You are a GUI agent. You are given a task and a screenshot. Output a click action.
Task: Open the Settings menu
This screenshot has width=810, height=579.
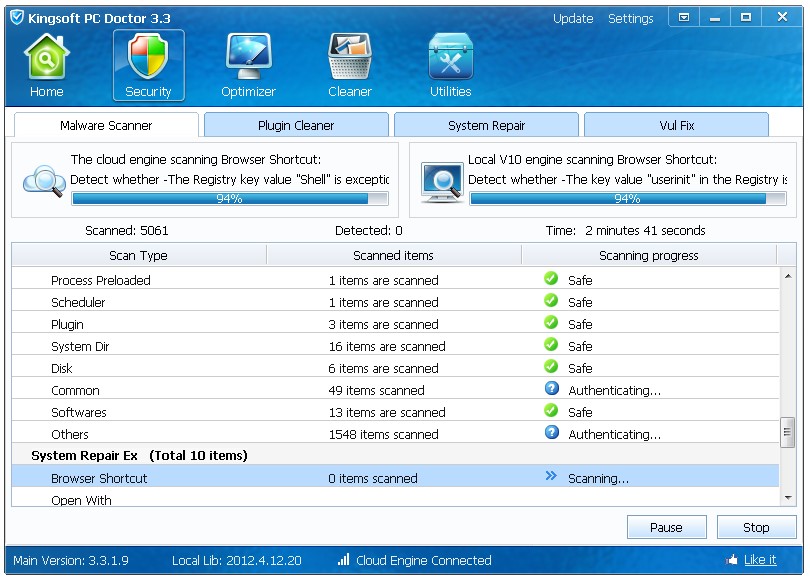[630, 19]
